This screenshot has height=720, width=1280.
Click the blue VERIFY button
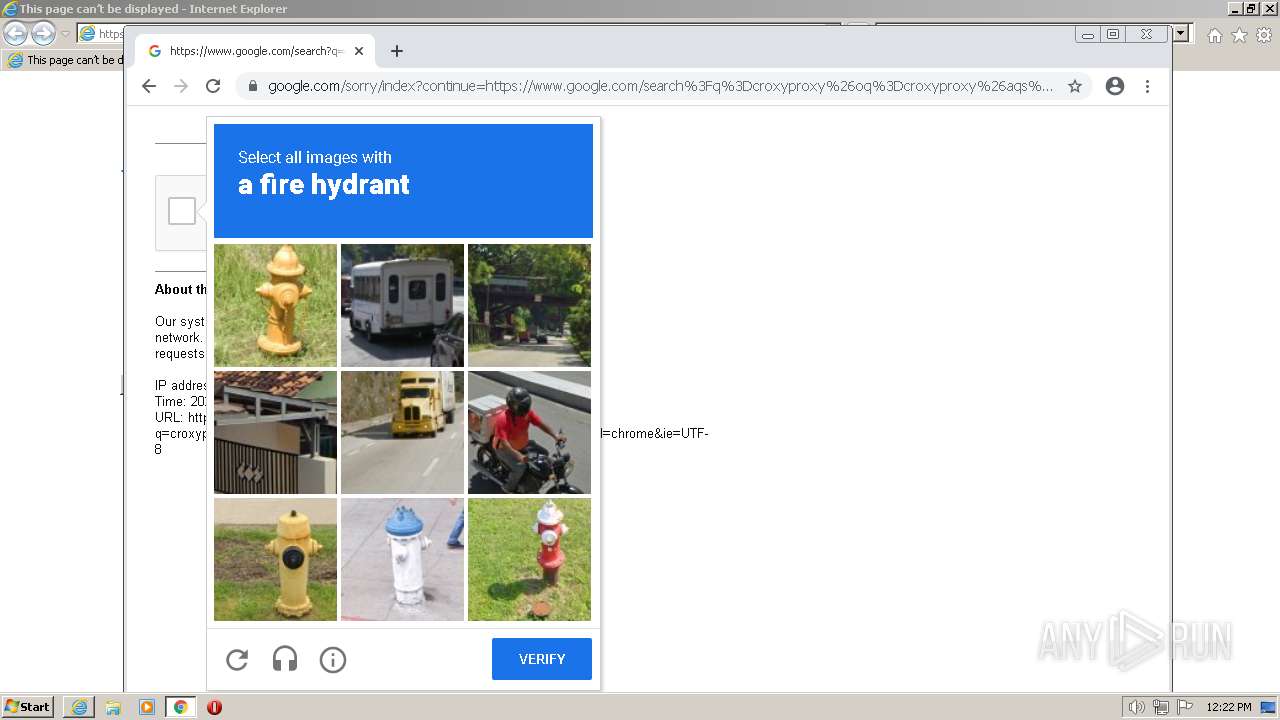pos(542,659)
